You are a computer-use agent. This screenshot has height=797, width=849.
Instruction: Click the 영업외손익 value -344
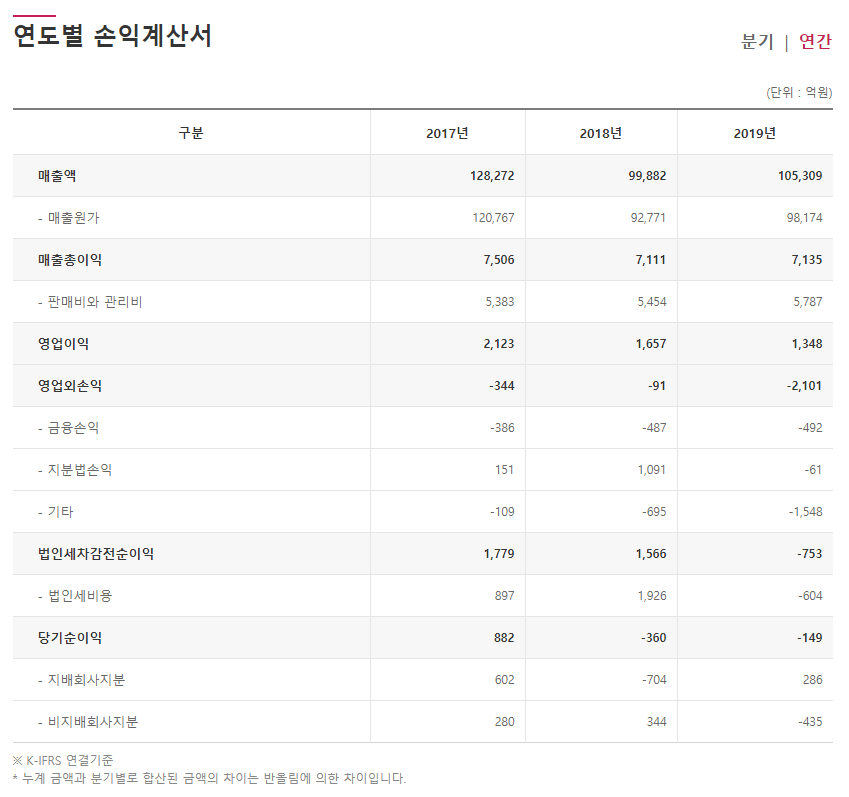pos(502,386)
